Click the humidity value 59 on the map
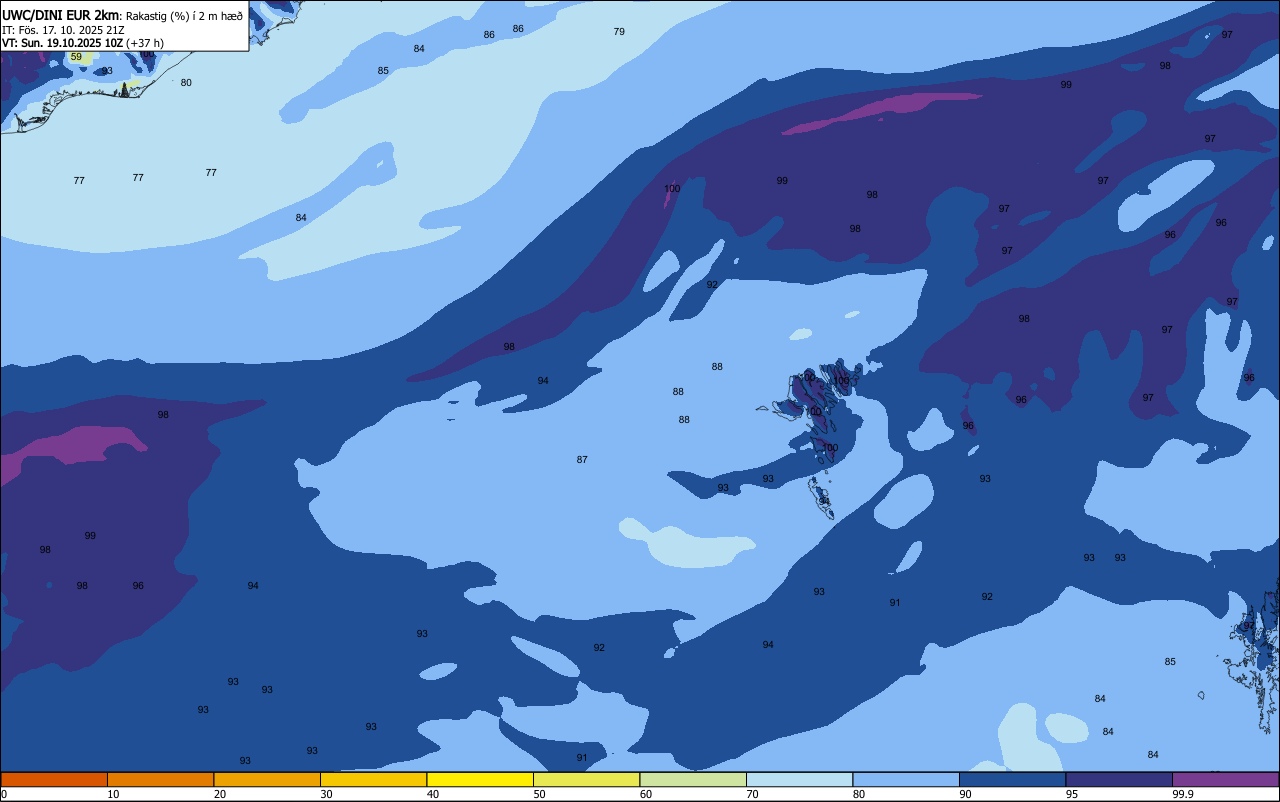1280x802 pixels. (x=76, y=57)
